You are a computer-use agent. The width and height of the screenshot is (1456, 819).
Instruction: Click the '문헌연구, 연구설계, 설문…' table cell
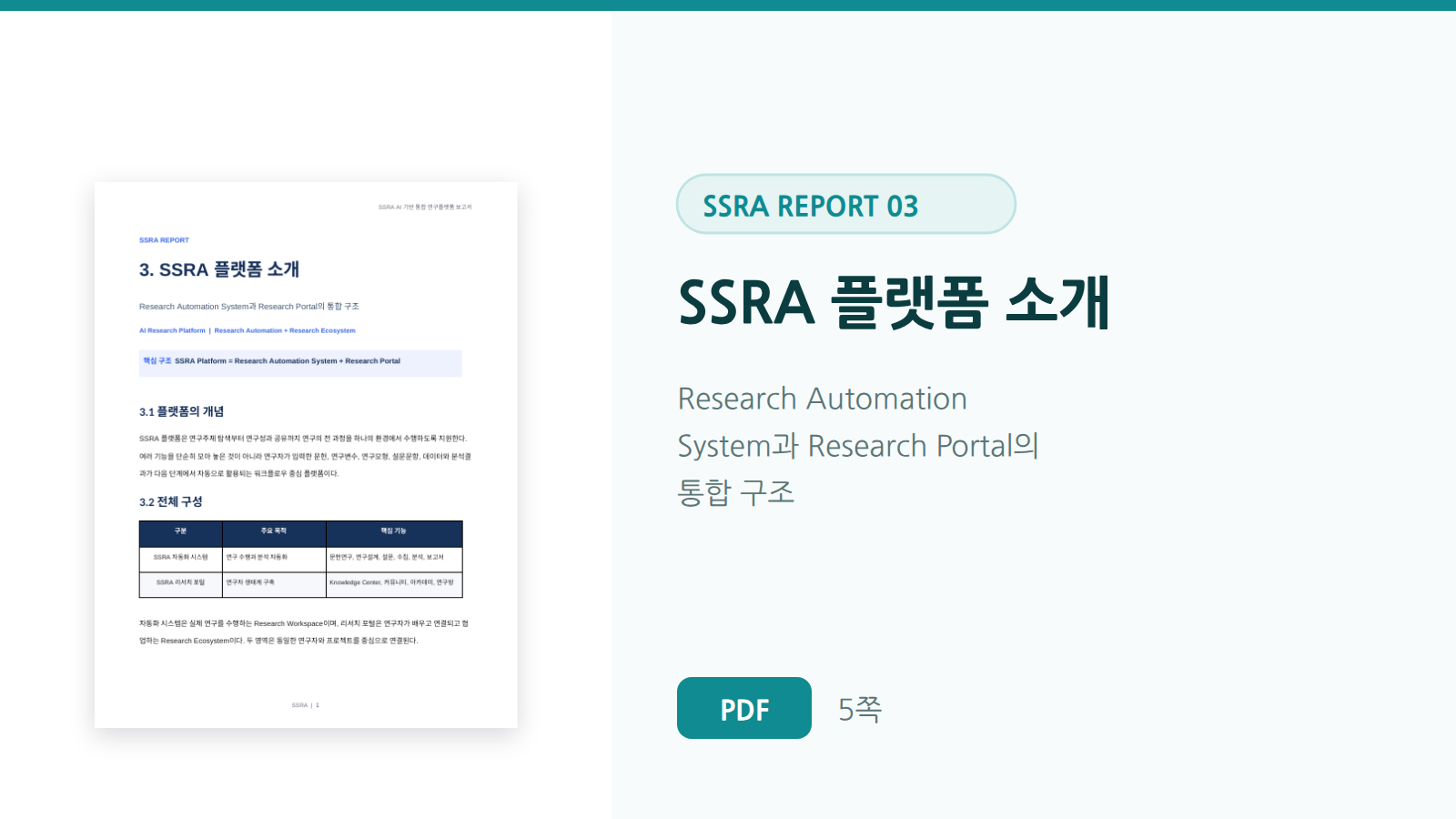pos(394,559)
